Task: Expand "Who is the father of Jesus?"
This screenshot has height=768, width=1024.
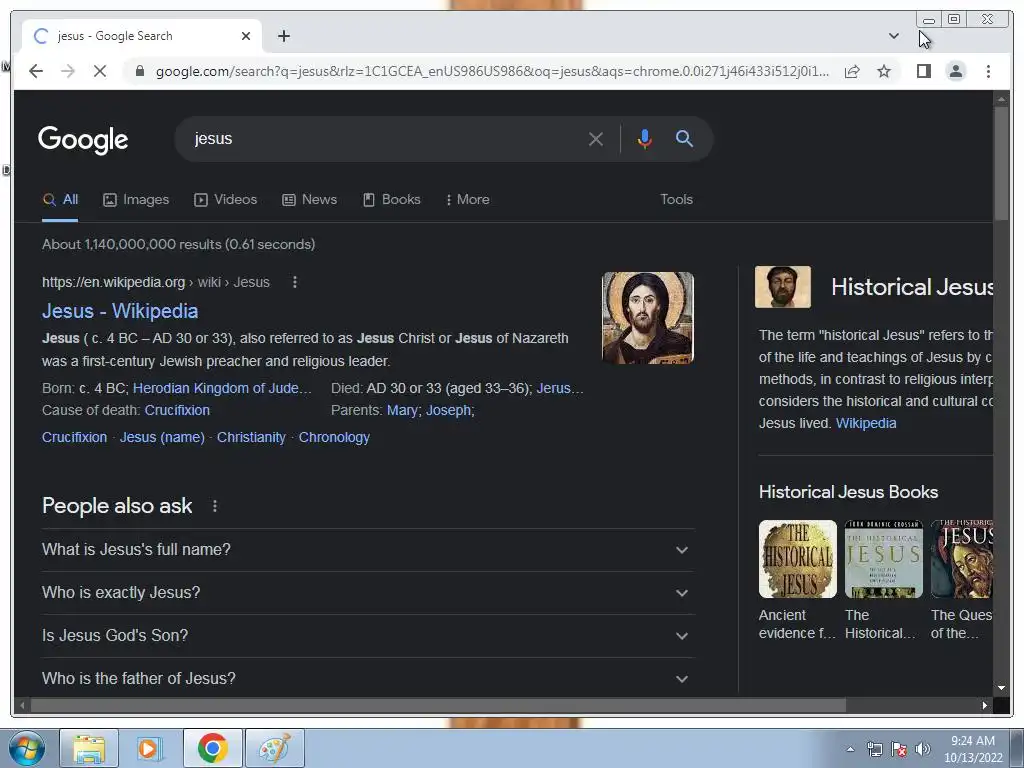Action: click(368, 679)
